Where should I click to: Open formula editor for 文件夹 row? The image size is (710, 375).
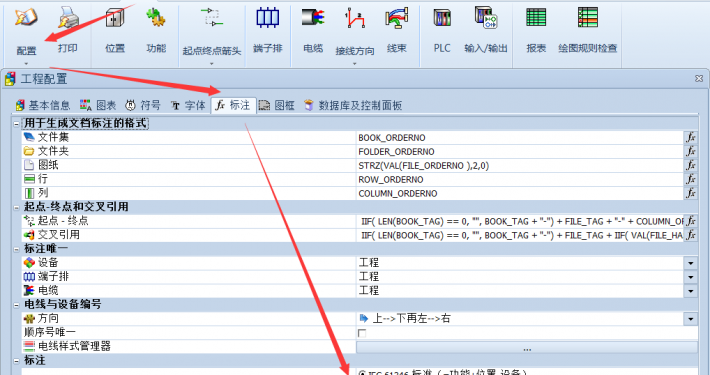coord(691,152)
